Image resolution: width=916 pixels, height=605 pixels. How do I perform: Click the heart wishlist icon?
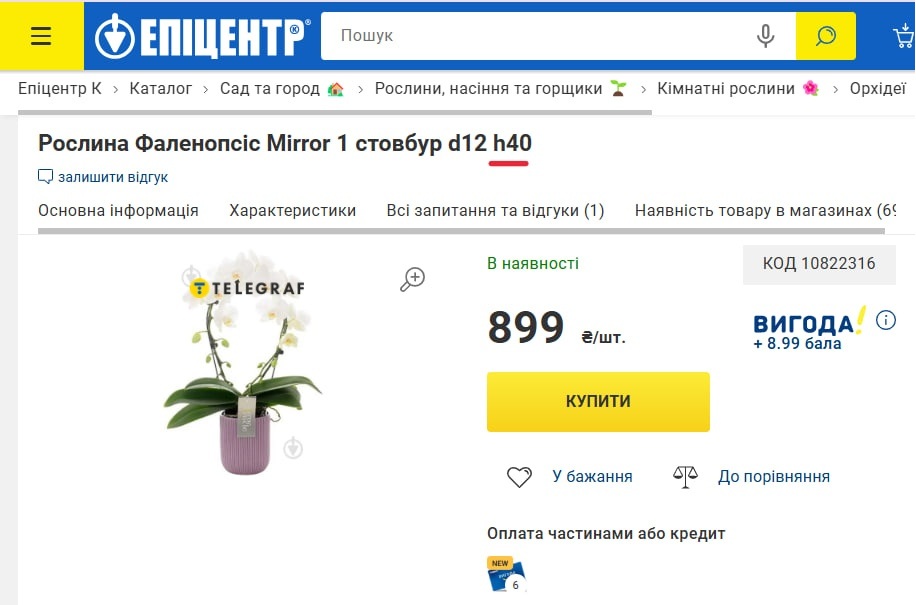[x=519, y=477]
